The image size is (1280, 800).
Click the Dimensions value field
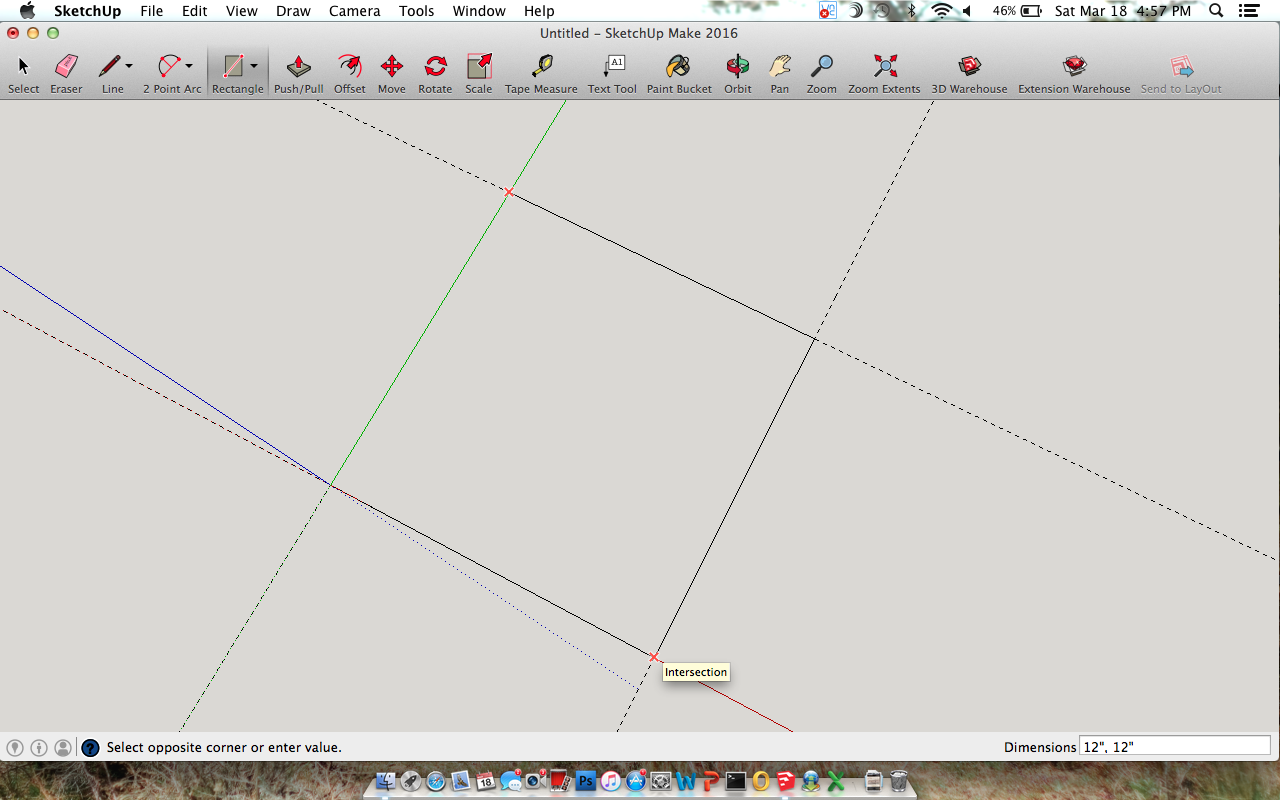[1174, 746]
